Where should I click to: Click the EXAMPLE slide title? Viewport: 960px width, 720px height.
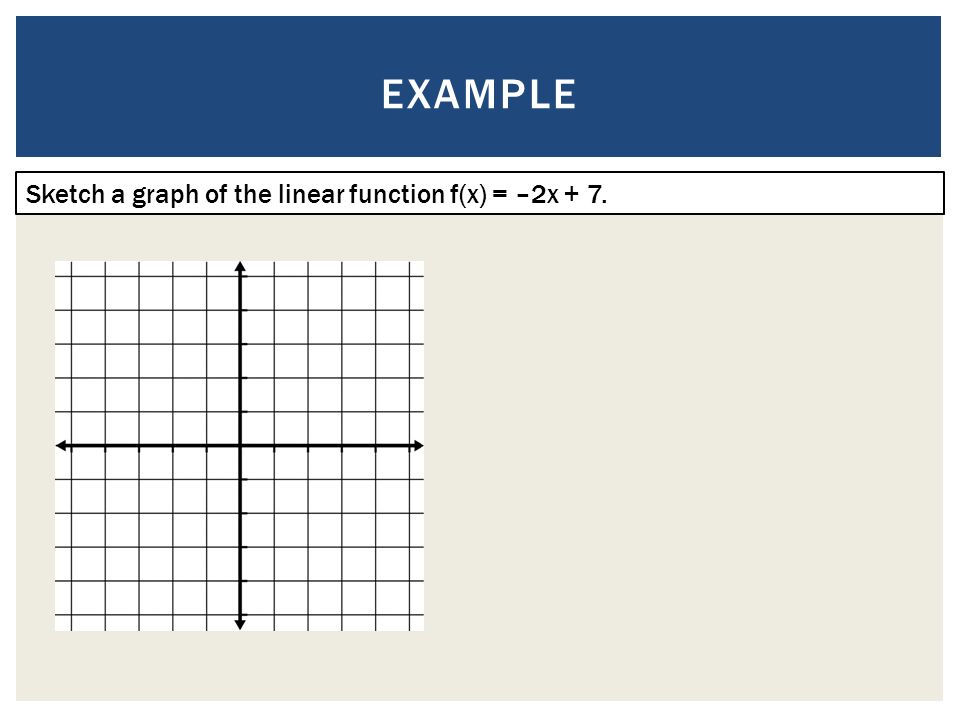click(479, 94)
